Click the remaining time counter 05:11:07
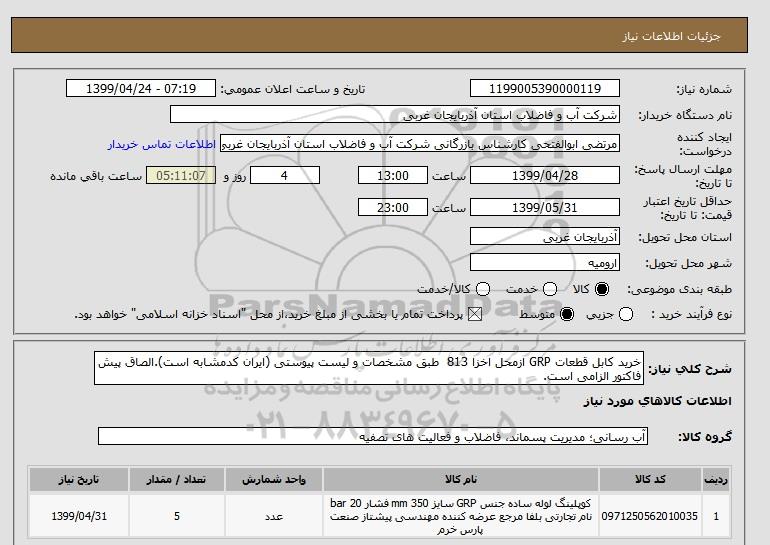The width and height of the screenshot is (770, 545). coord(181,175)
